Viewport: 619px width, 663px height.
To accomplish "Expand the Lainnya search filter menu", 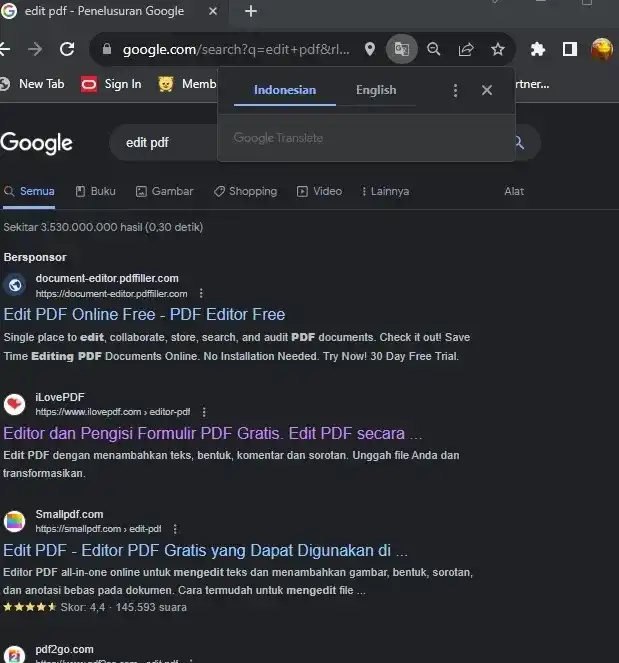I will pyautogui.click(x=385, y=191).
